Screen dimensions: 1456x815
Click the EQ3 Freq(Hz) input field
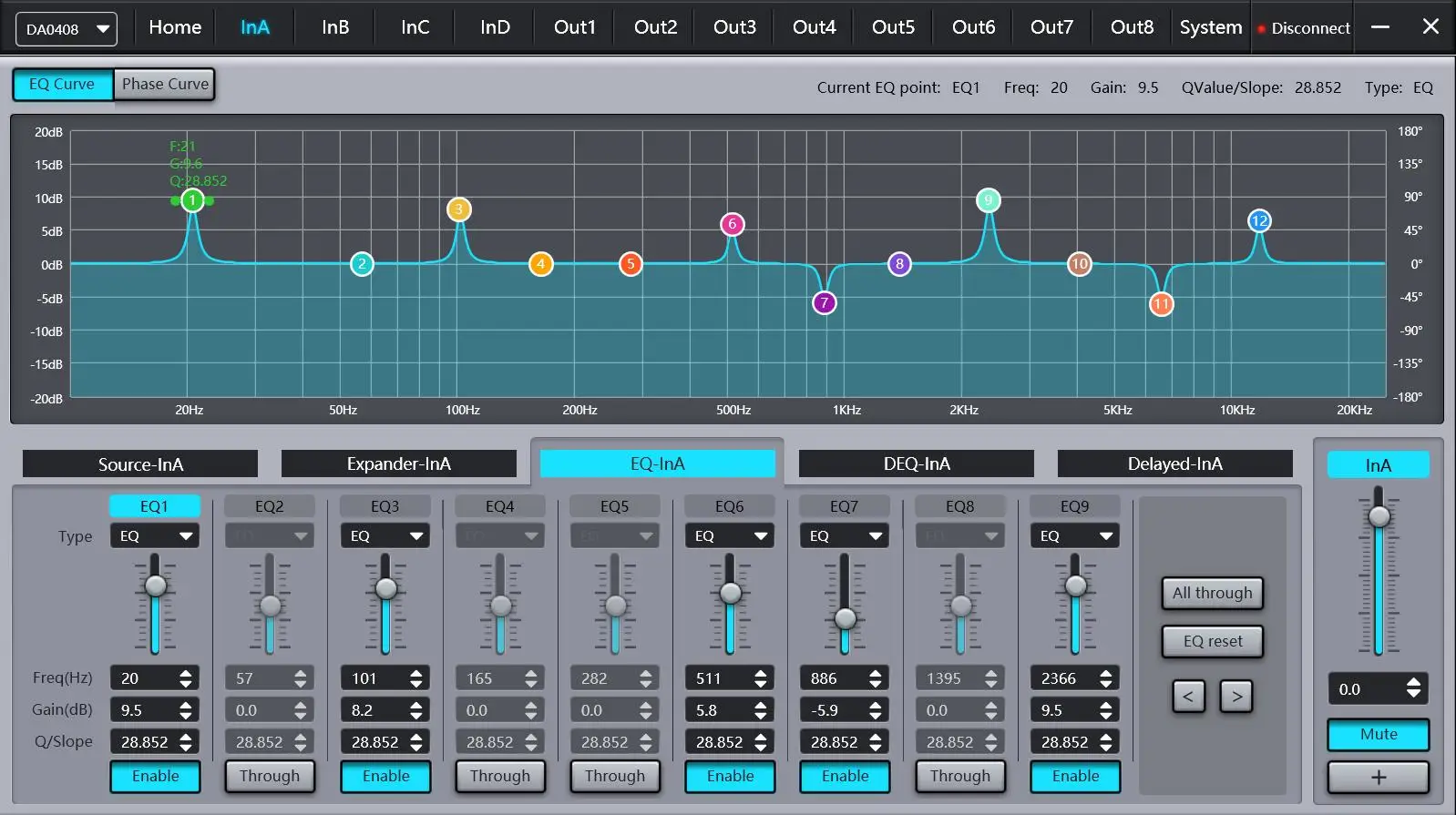coord(374,678)
